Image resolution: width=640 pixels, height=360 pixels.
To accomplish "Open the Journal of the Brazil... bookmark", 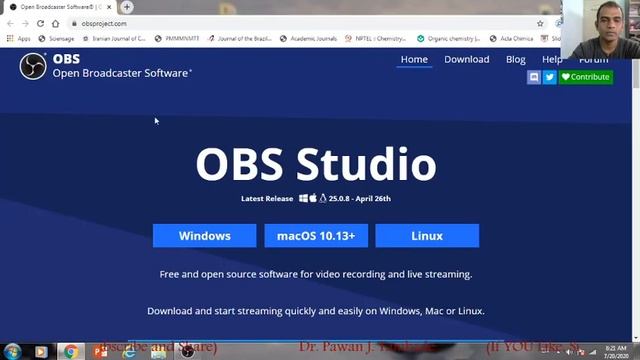I will point(240,38).
